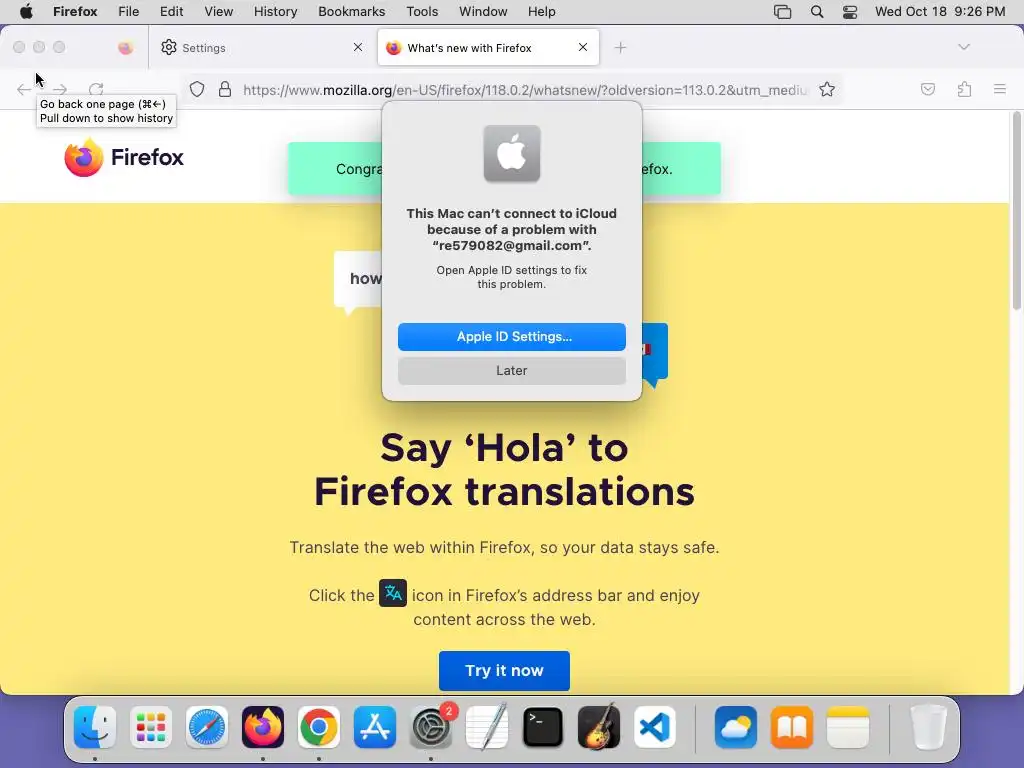The image size is (1024, 768).
Task: Close the Settings tab
Action: coord(358,47)
